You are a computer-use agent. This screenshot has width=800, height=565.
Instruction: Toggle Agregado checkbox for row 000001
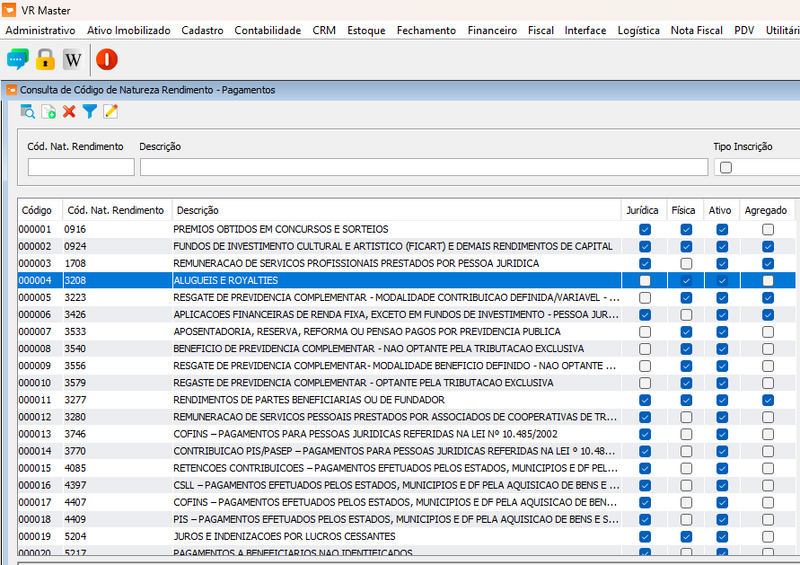[768, 230]
